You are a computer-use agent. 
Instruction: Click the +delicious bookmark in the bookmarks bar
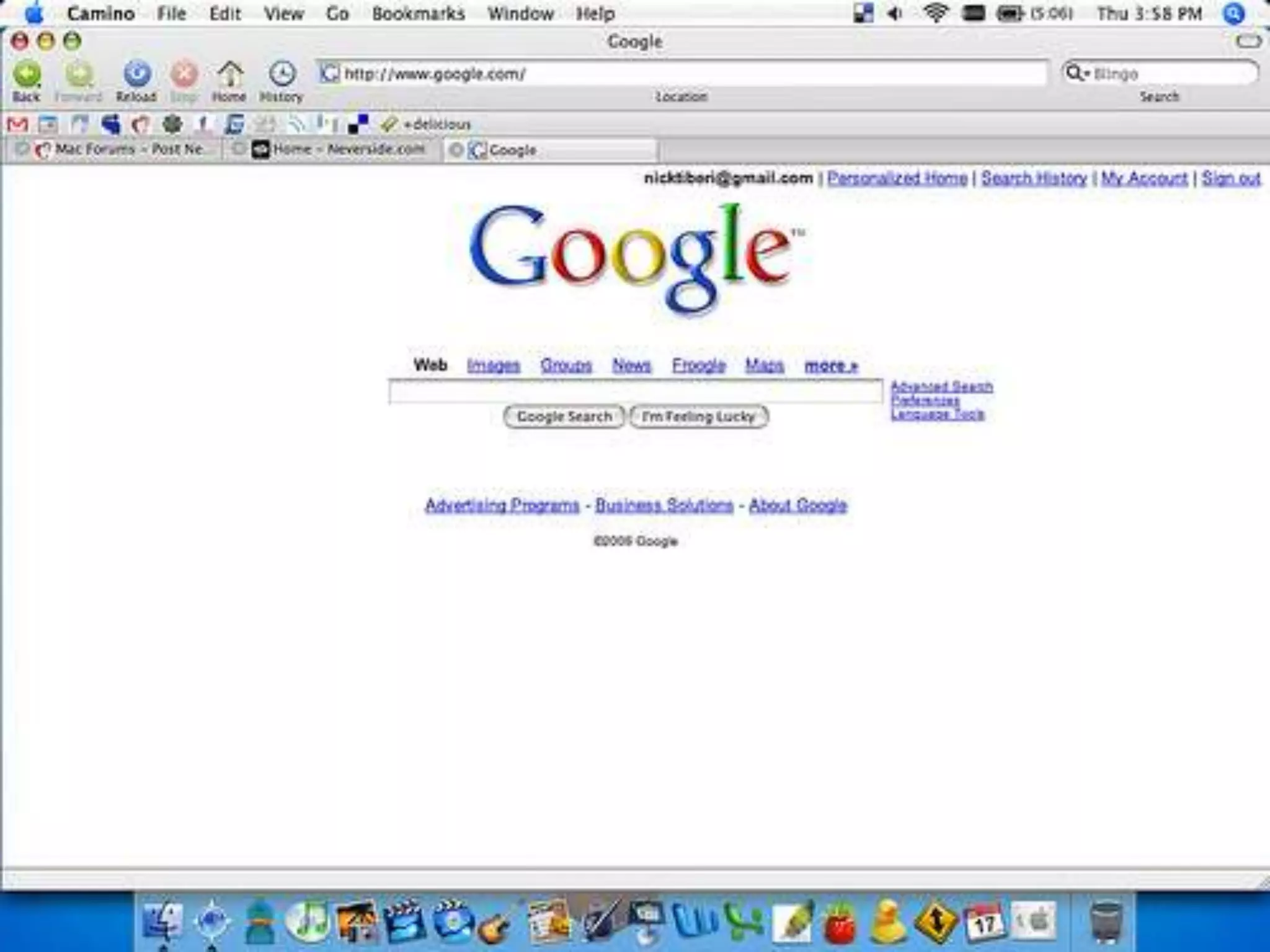[x=436, y=125]
